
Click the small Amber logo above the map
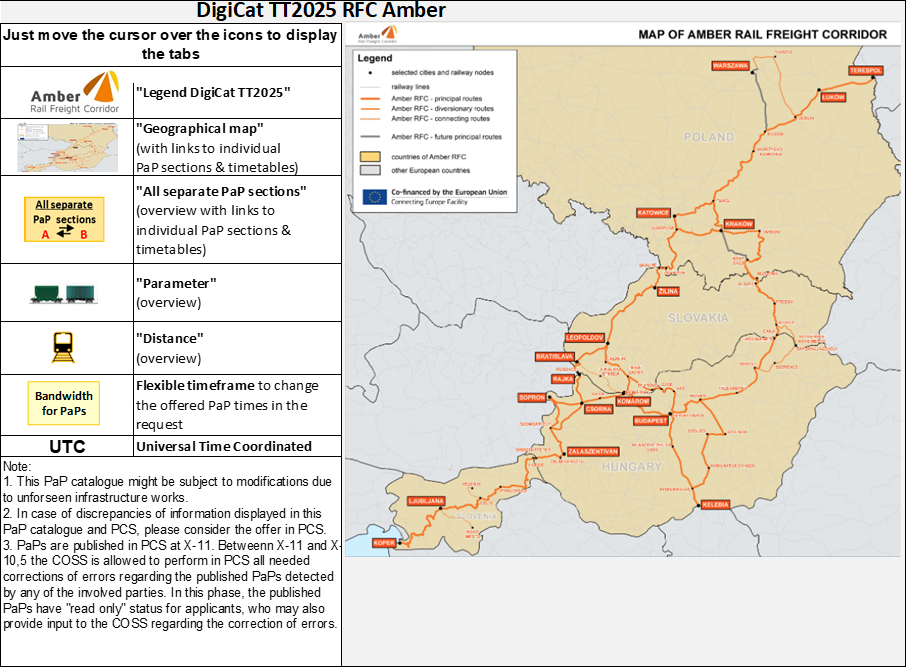click(x=378, y=34)
